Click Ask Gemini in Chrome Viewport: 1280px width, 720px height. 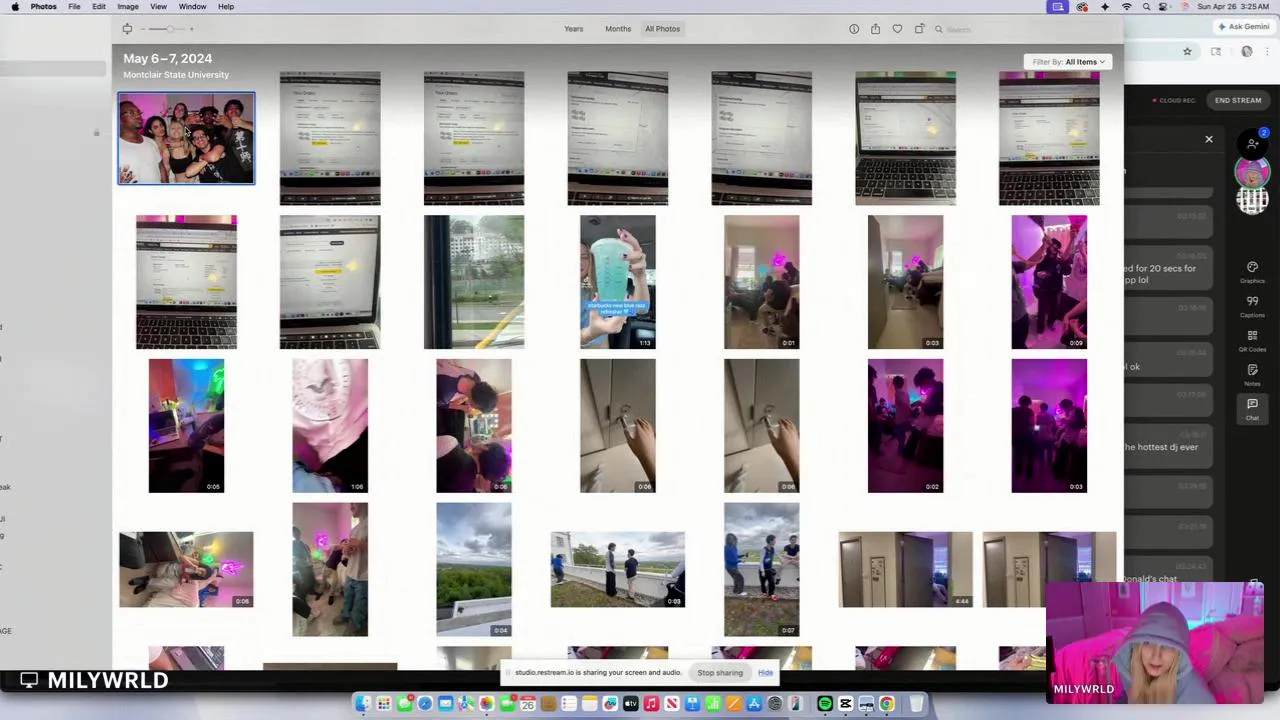pyautogui.click(x=1244, y=27)
